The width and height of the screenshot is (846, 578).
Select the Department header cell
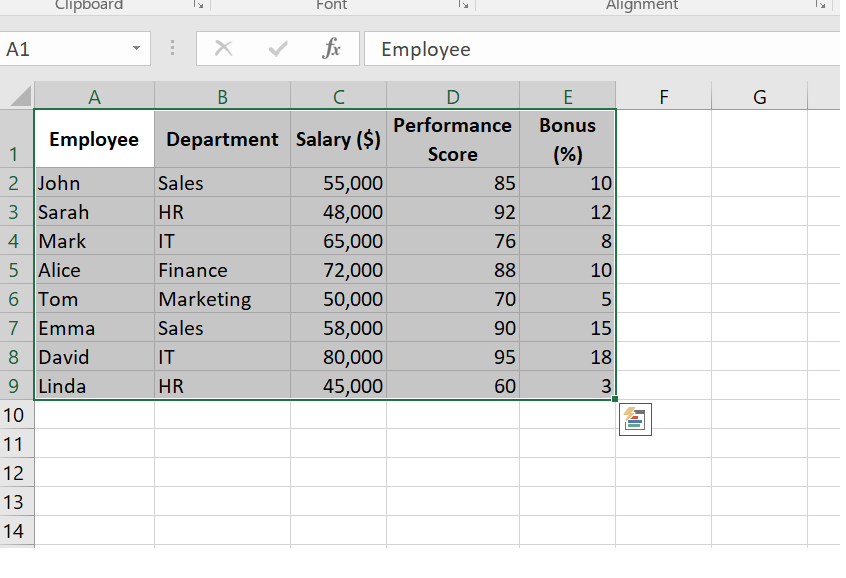222,139
